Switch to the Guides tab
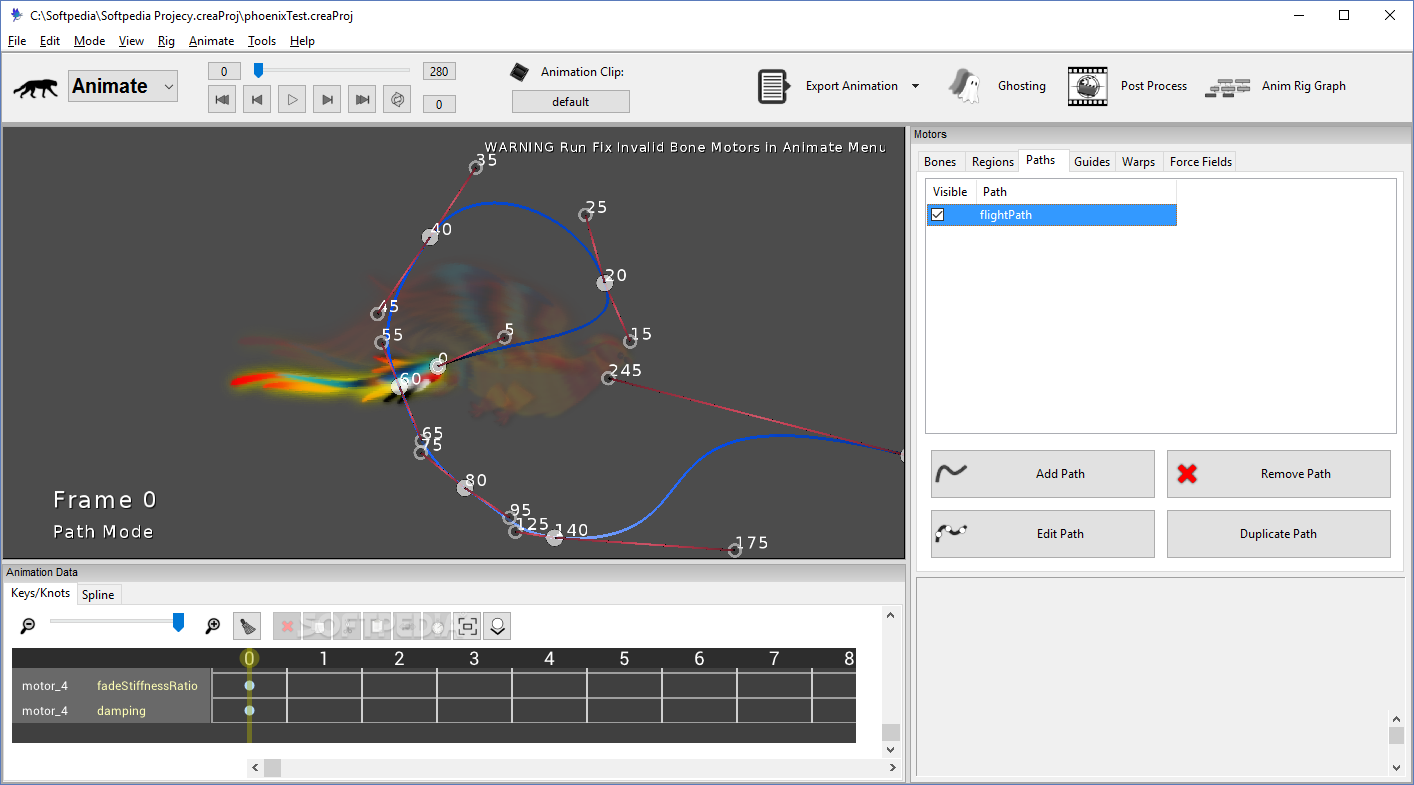Screen dimensions: 1414x785 [1092, 162]
